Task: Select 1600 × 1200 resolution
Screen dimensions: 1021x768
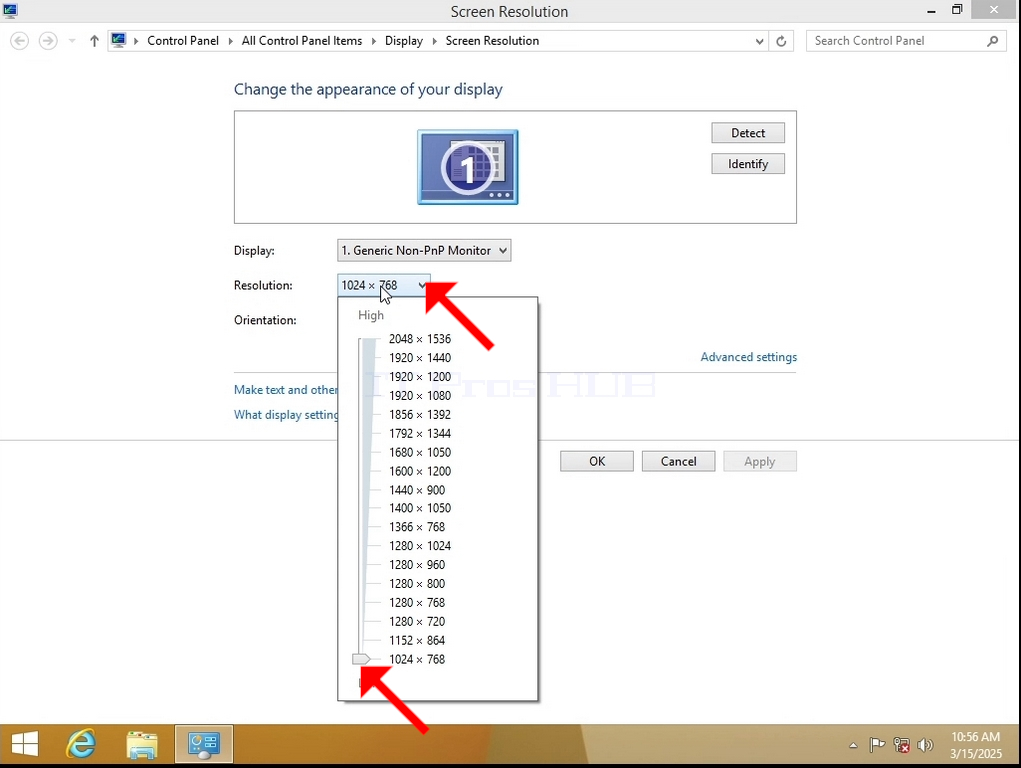Action: click(420, 471)
